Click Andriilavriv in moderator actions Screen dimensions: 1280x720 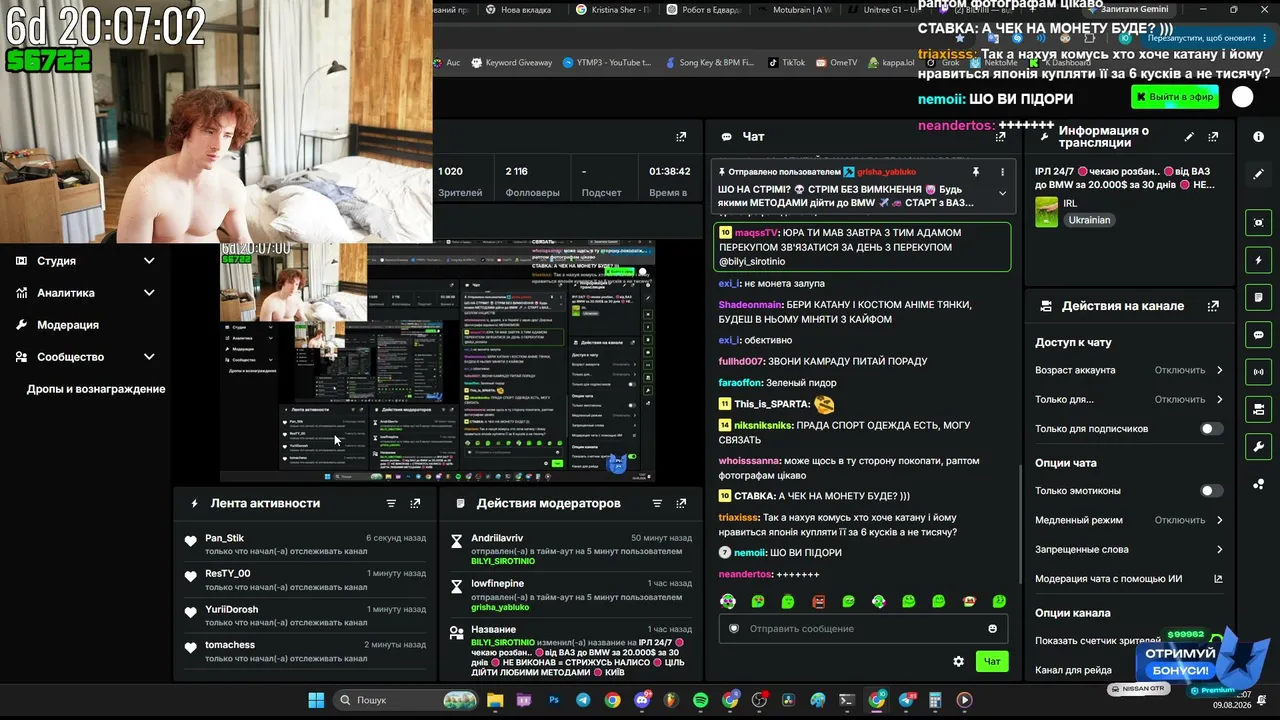(497, 538)
